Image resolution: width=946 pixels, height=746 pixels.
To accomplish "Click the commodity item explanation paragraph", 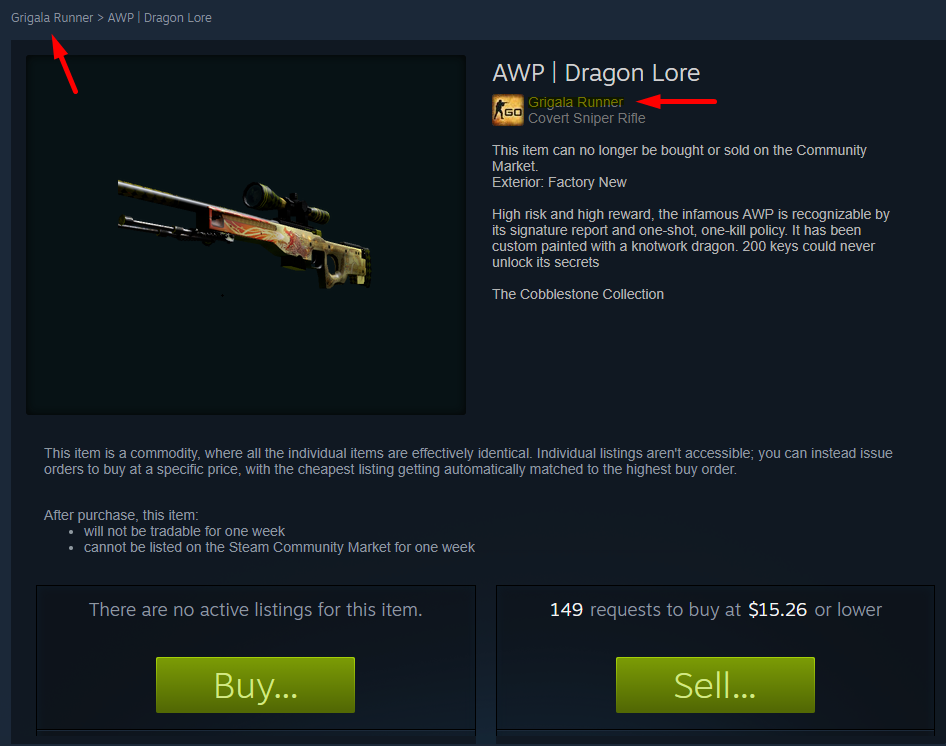I will (x=468, y=461).
